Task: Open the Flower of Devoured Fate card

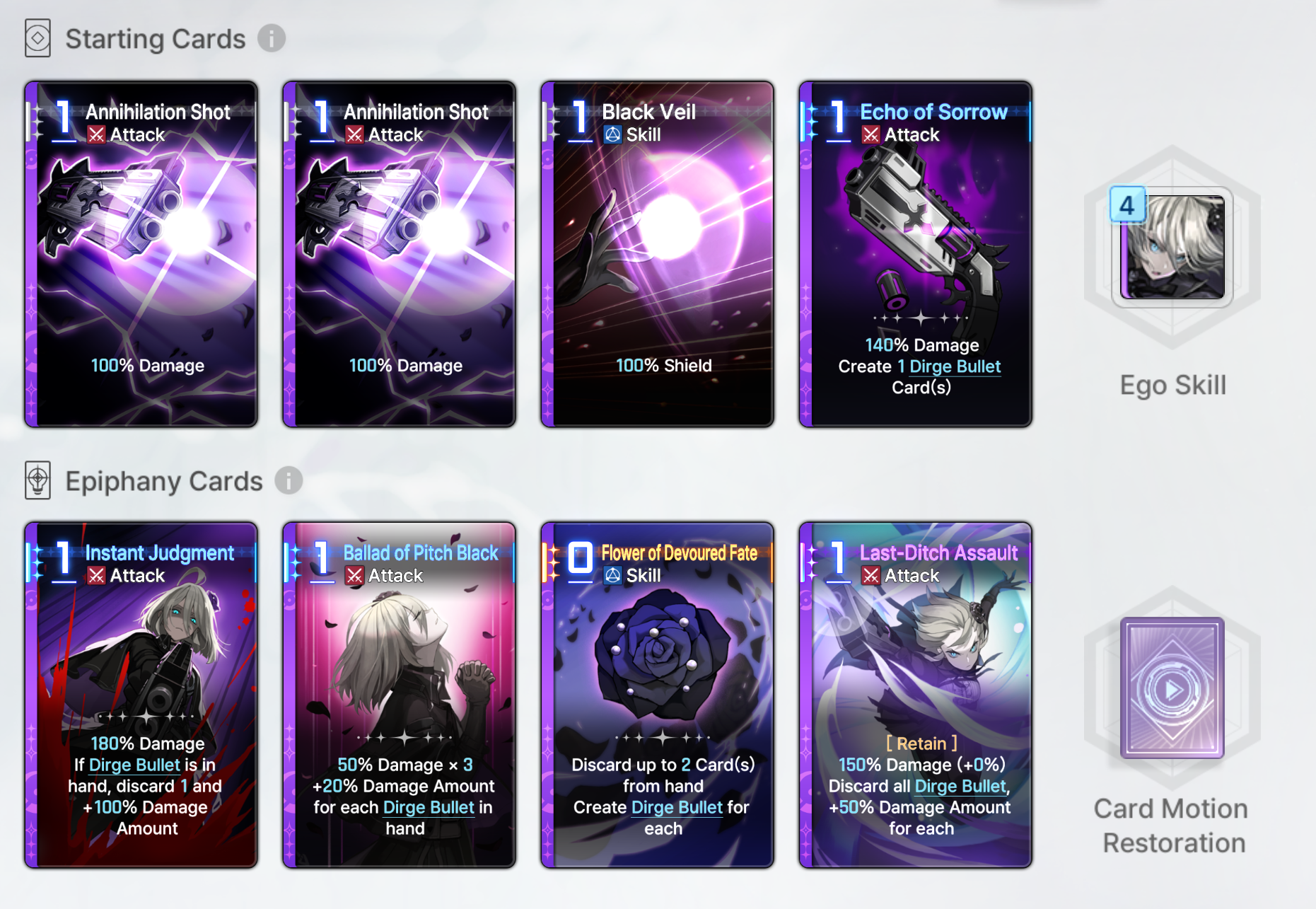Action: tap(658, 695)
